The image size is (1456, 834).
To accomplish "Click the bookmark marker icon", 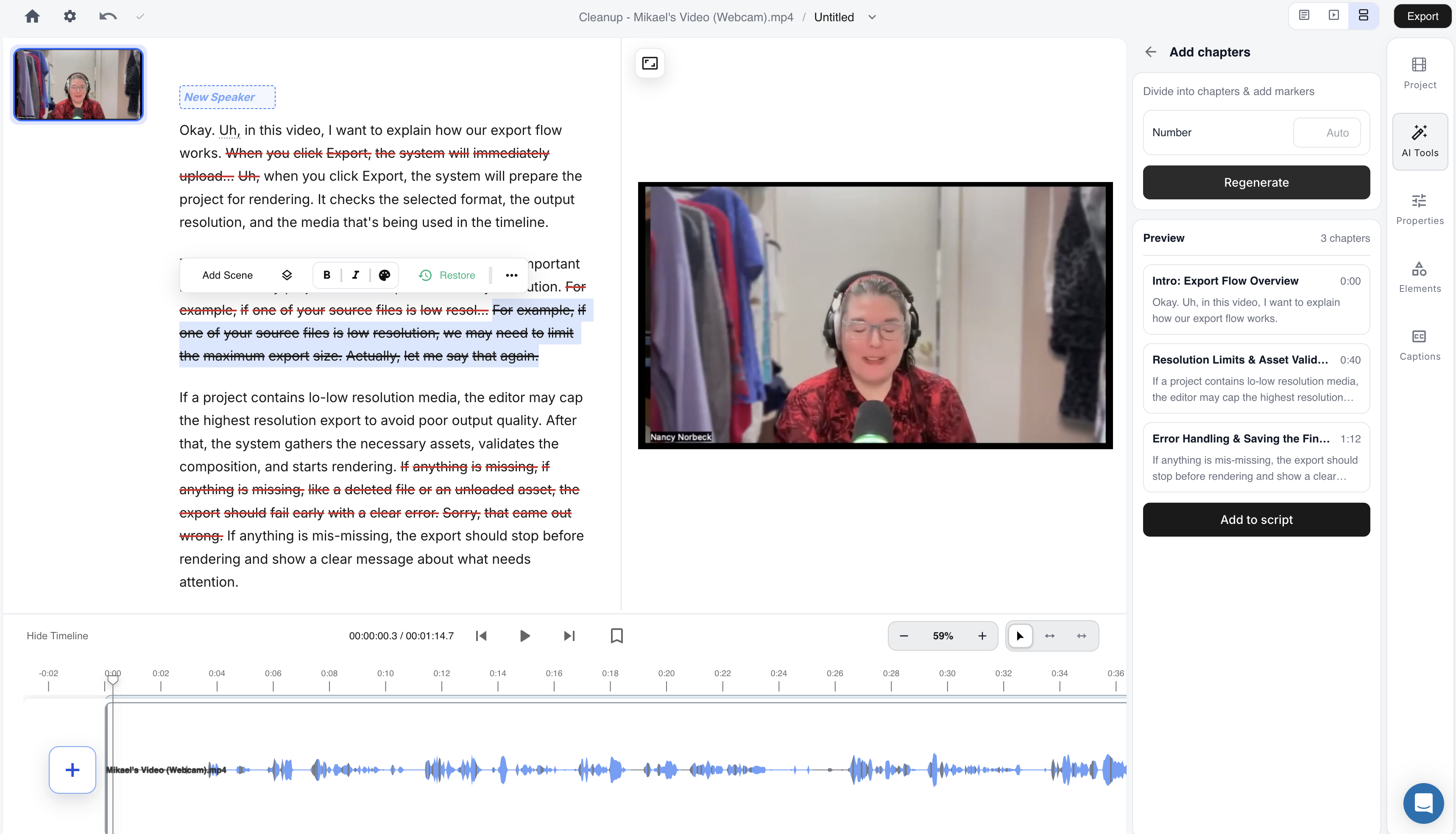I will [x=616, y=636].
